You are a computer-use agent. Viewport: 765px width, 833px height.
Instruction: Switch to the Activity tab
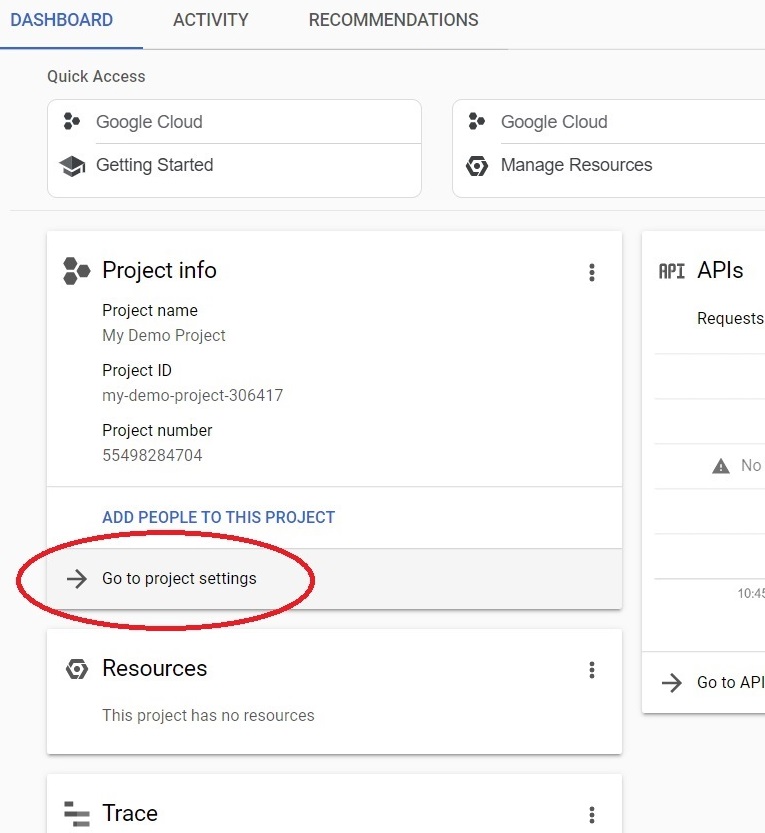[x=210, y=20]
